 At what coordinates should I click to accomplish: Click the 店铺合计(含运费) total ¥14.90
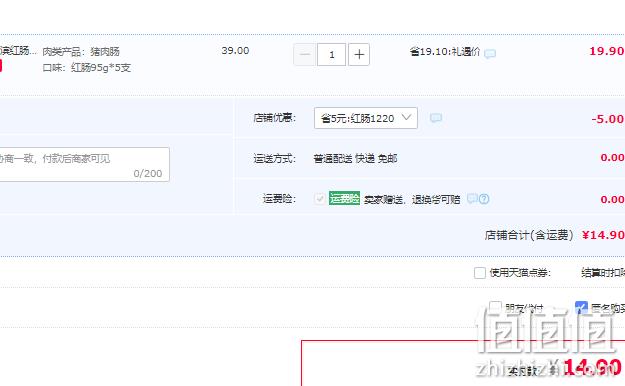click(x=603, y=235)
